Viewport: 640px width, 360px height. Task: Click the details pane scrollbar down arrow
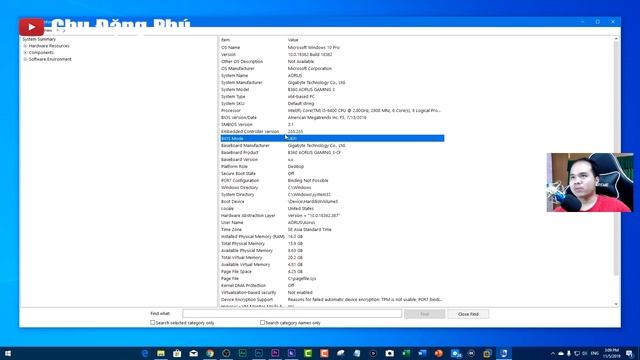coord(616,304)
